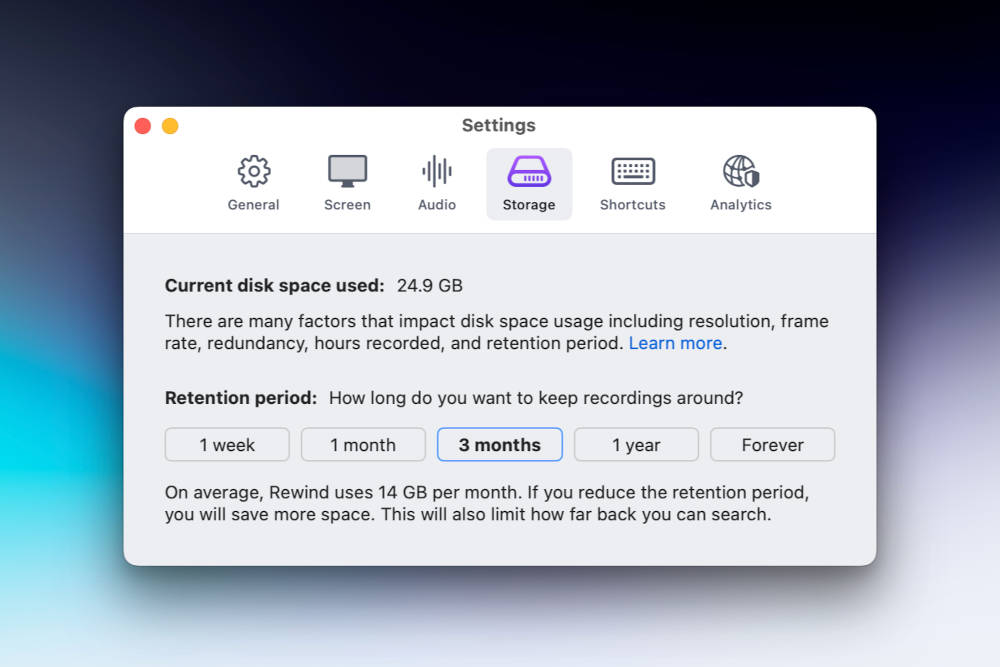
Task: Click the purple Storage drive icon
Action: pyautogui.click(x=529, y=172)
